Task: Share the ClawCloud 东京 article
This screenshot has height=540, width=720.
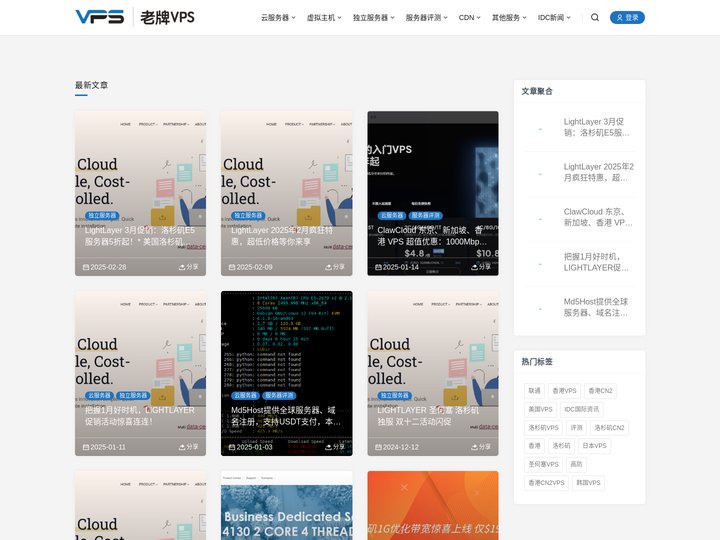Action: pos(481,267)
